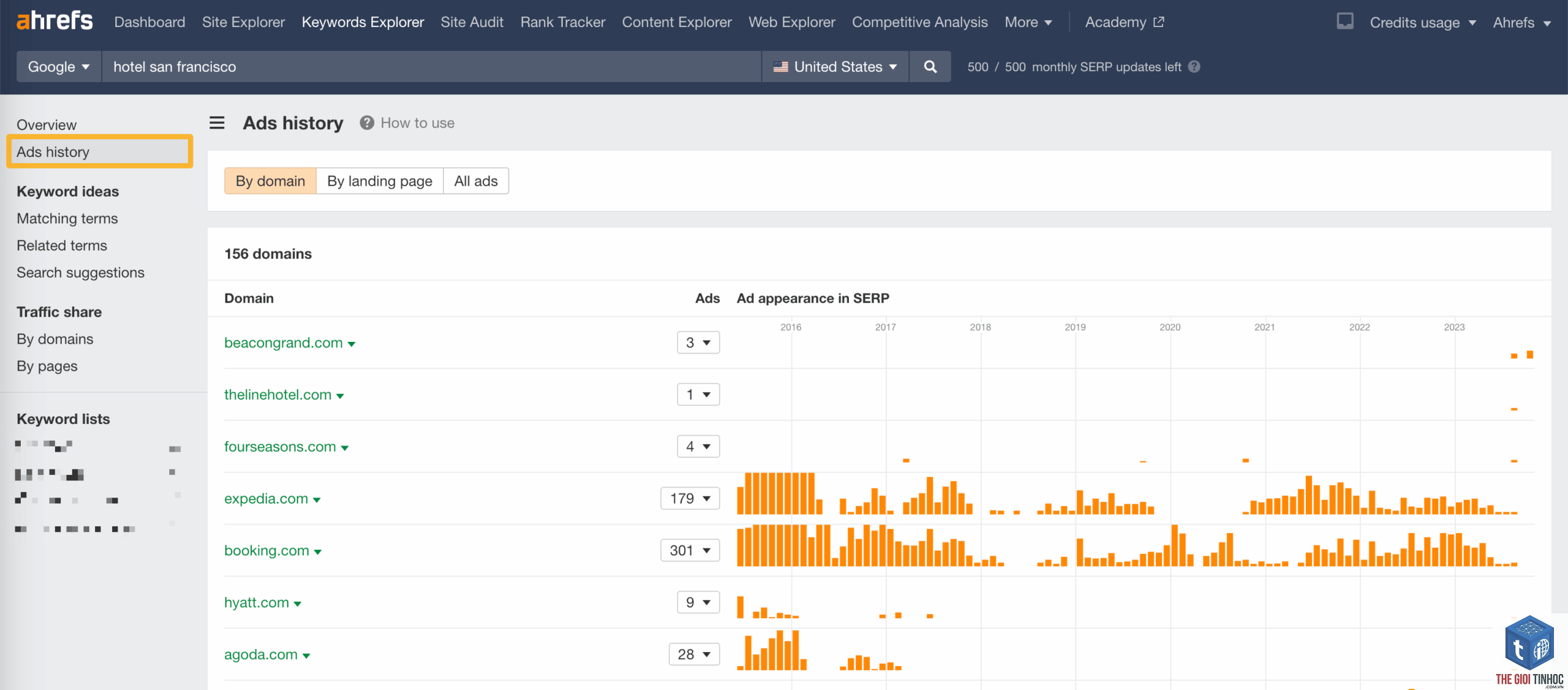This screenshot has height=690, width=1568.
Task: Click the keyword input with hotel san francisco
Action: tap(431, 67)
